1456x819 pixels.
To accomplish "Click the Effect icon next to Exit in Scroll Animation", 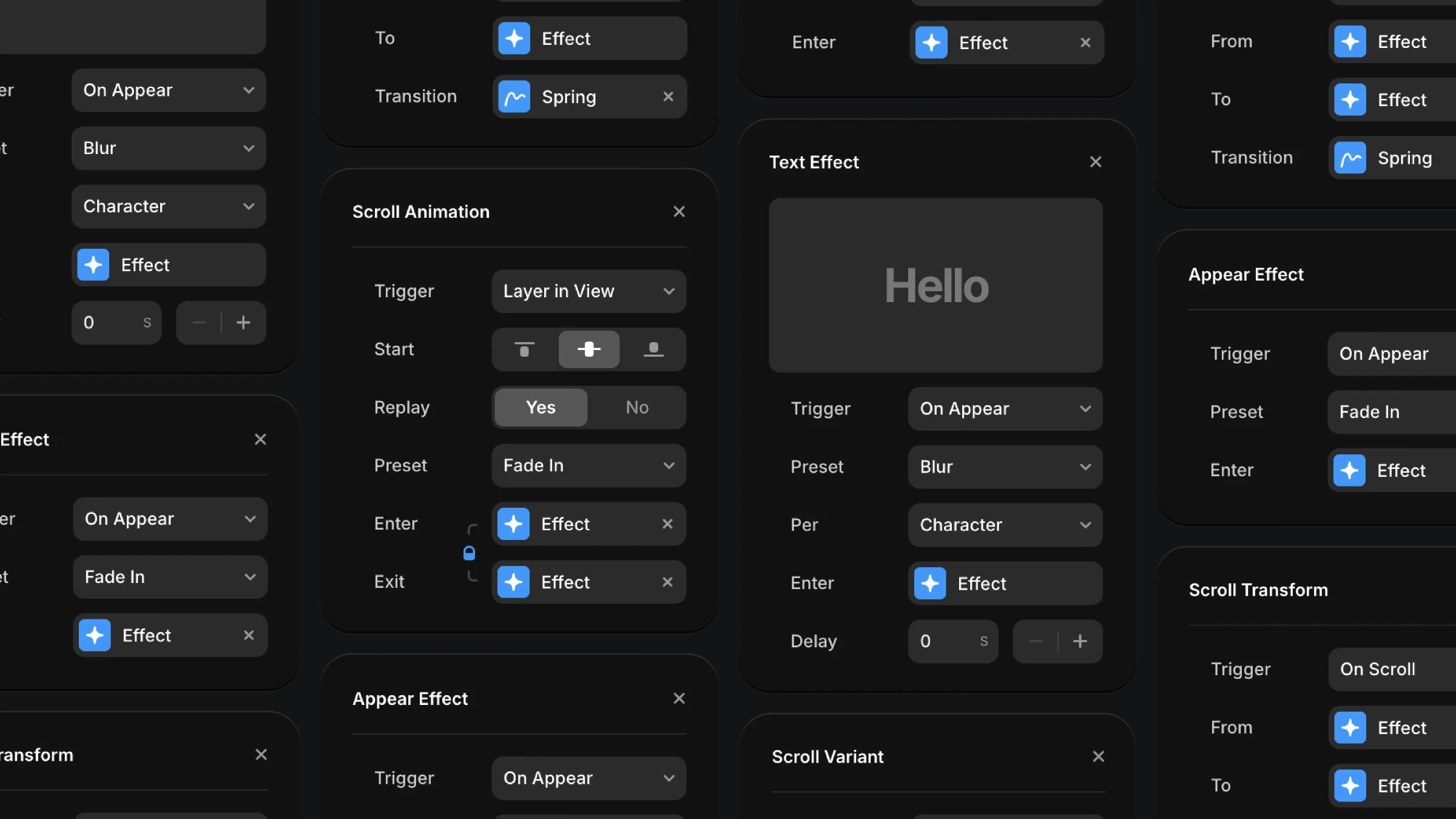I will click(x=514, y=582).
